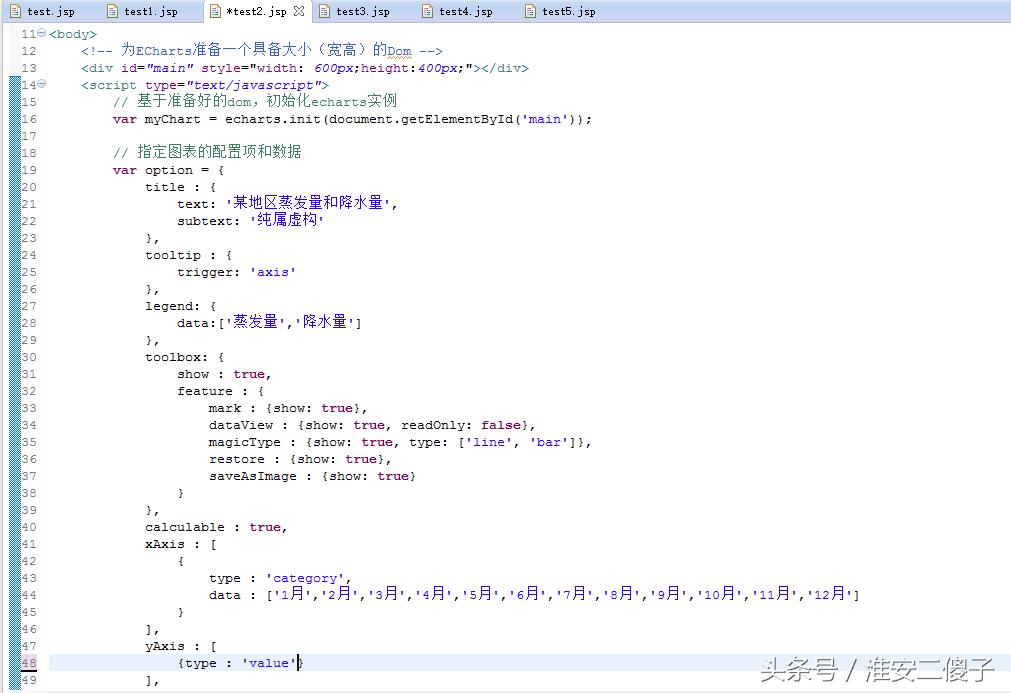Click the 'readOnly: false' setting
This screenshot has width=1011, height=693.
tap(461, 425)
